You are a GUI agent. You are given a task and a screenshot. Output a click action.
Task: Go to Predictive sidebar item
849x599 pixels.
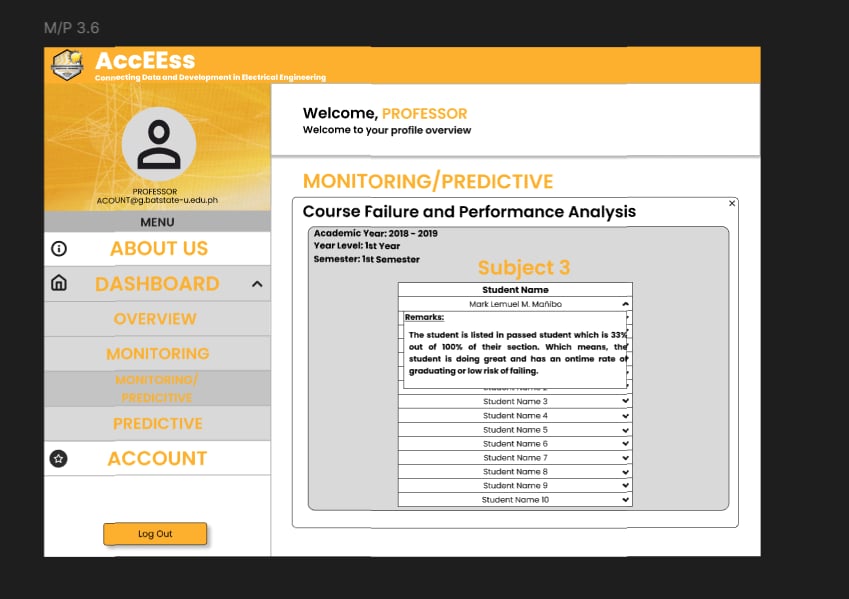click(x=158, y=424)
